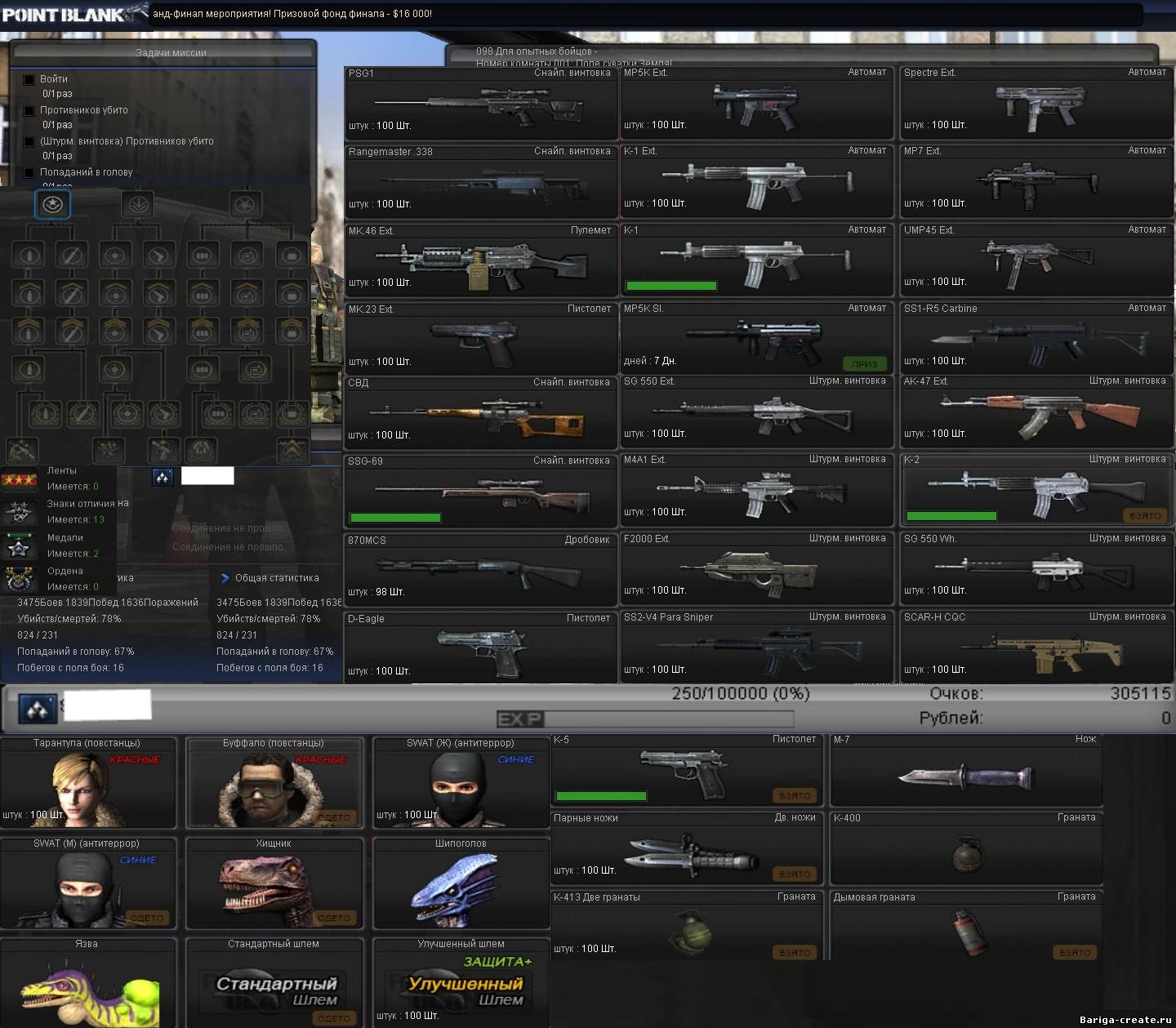Click the Очков value 305115
Screen dimensions: 1176x1028
pyautogui.click(x=1140, y=693)
